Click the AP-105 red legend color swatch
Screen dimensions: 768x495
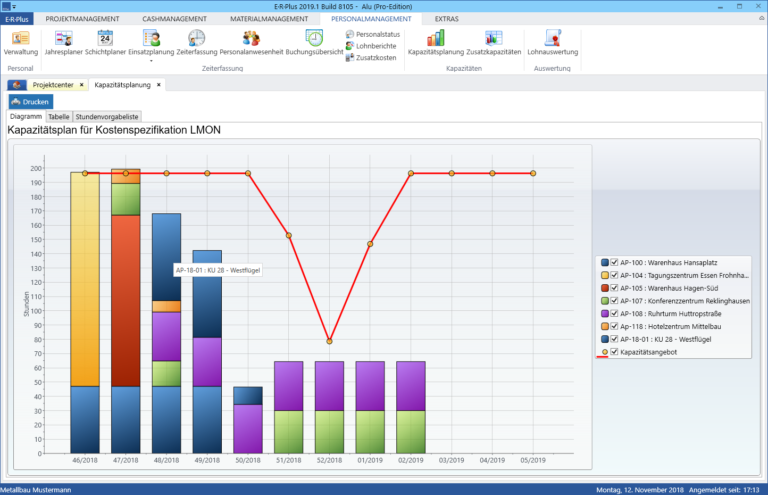point(603,288)
